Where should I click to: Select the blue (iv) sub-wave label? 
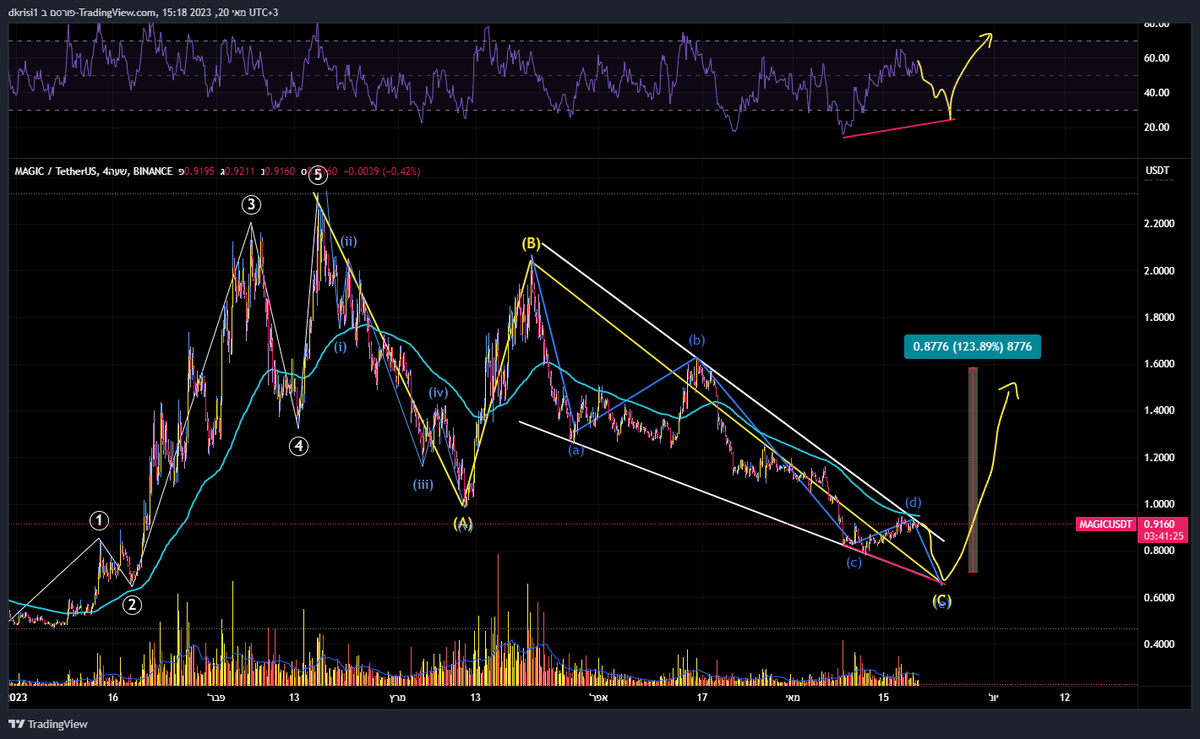click(x=438, y=393)
